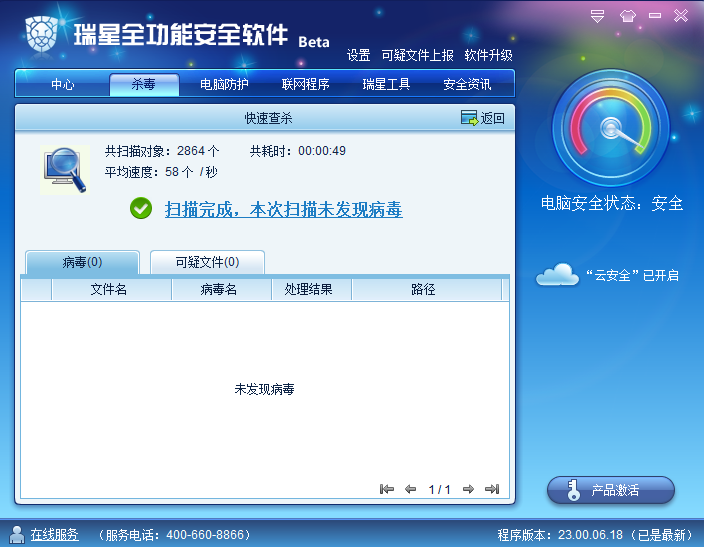
Task: Click the 产品激活 activation button
Action: point(611,490)
